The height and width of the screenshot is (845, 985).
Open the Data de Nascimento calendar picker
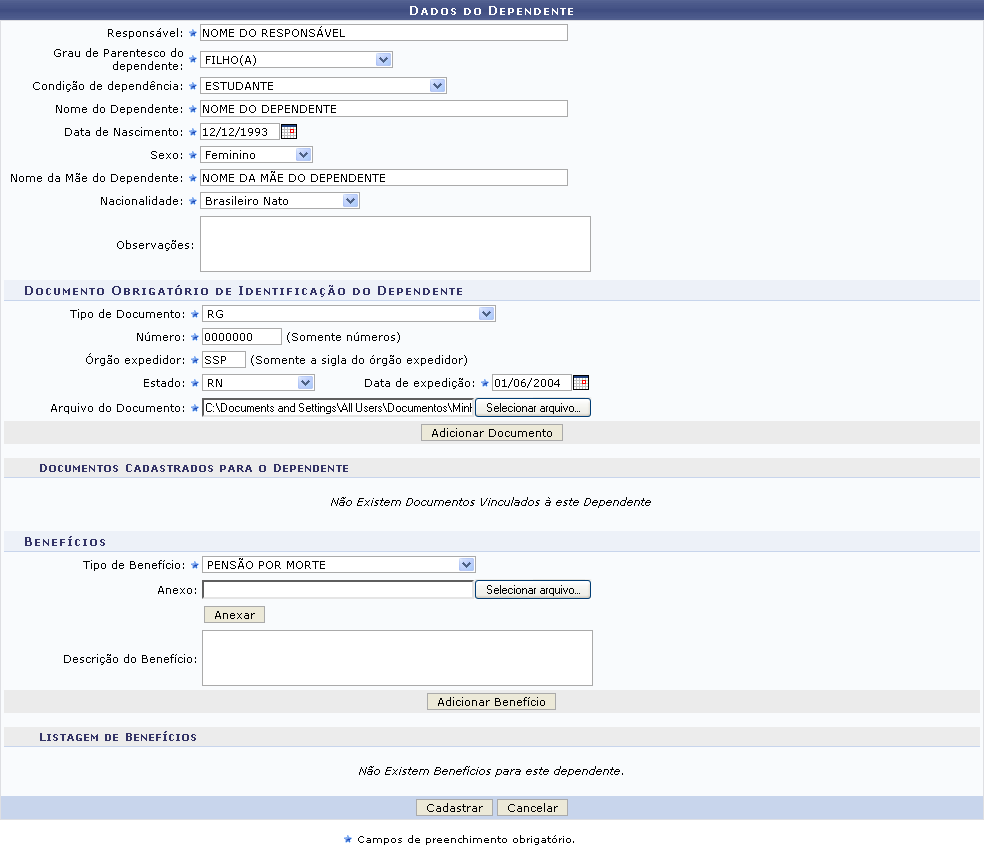[x=288, y=131]
